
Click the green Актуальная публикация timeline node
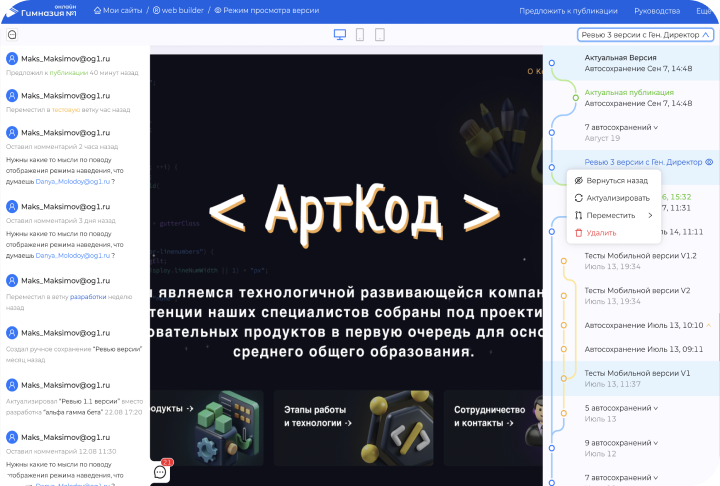(576, 98)
